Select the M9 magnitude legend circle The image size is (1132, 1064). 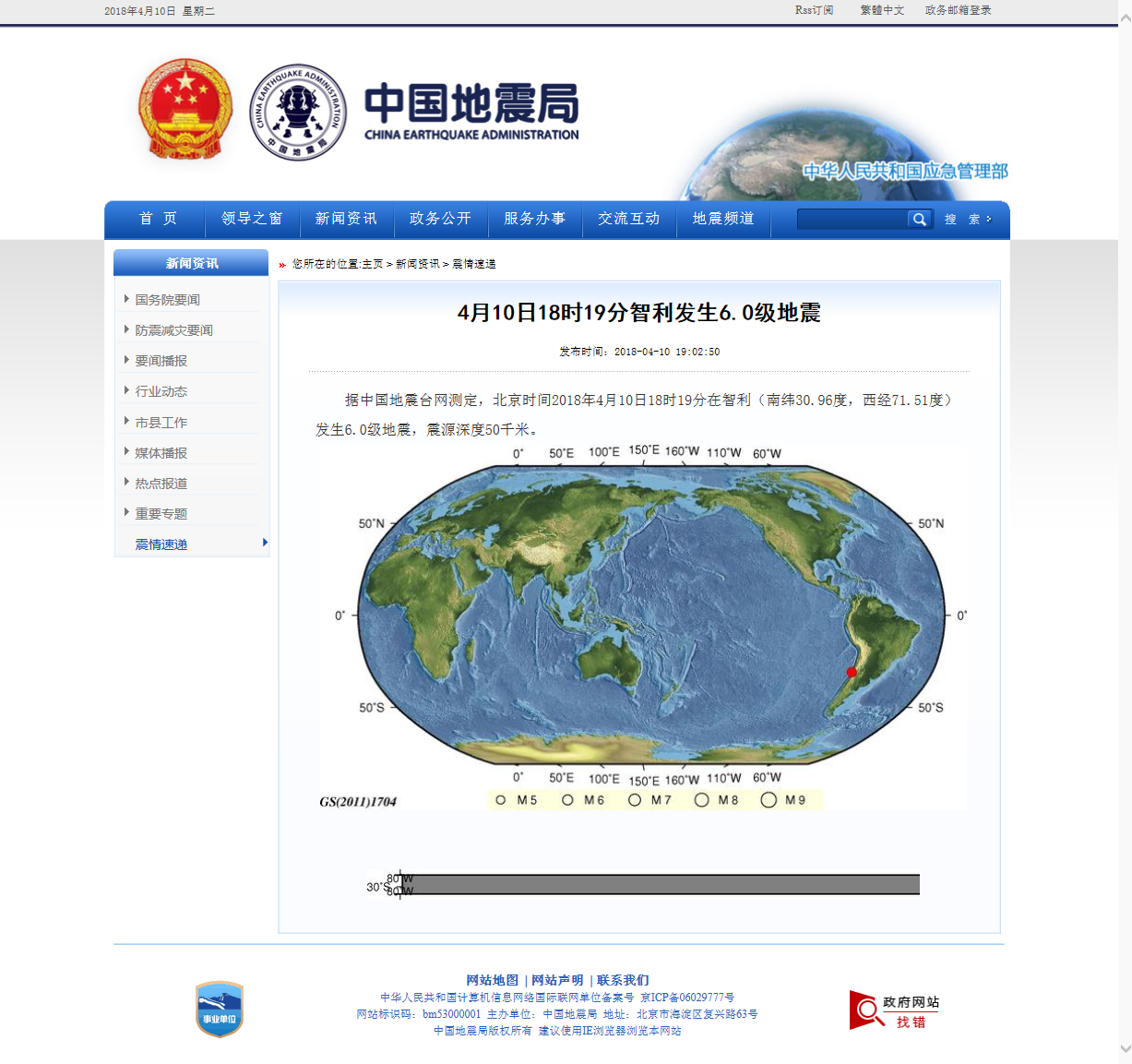[769, 799]
